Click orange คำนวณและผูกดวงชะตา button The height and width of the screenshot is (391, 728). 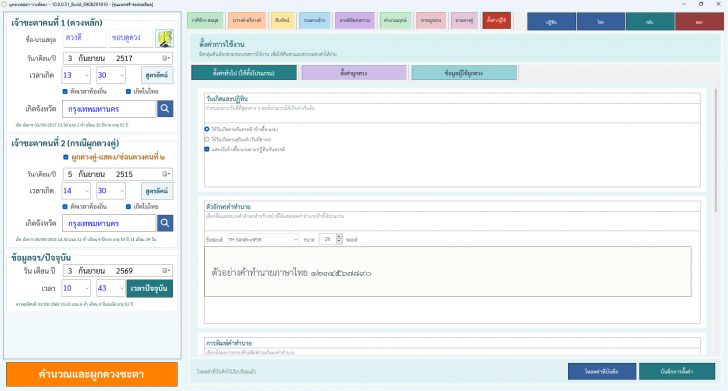coord(92,374)
